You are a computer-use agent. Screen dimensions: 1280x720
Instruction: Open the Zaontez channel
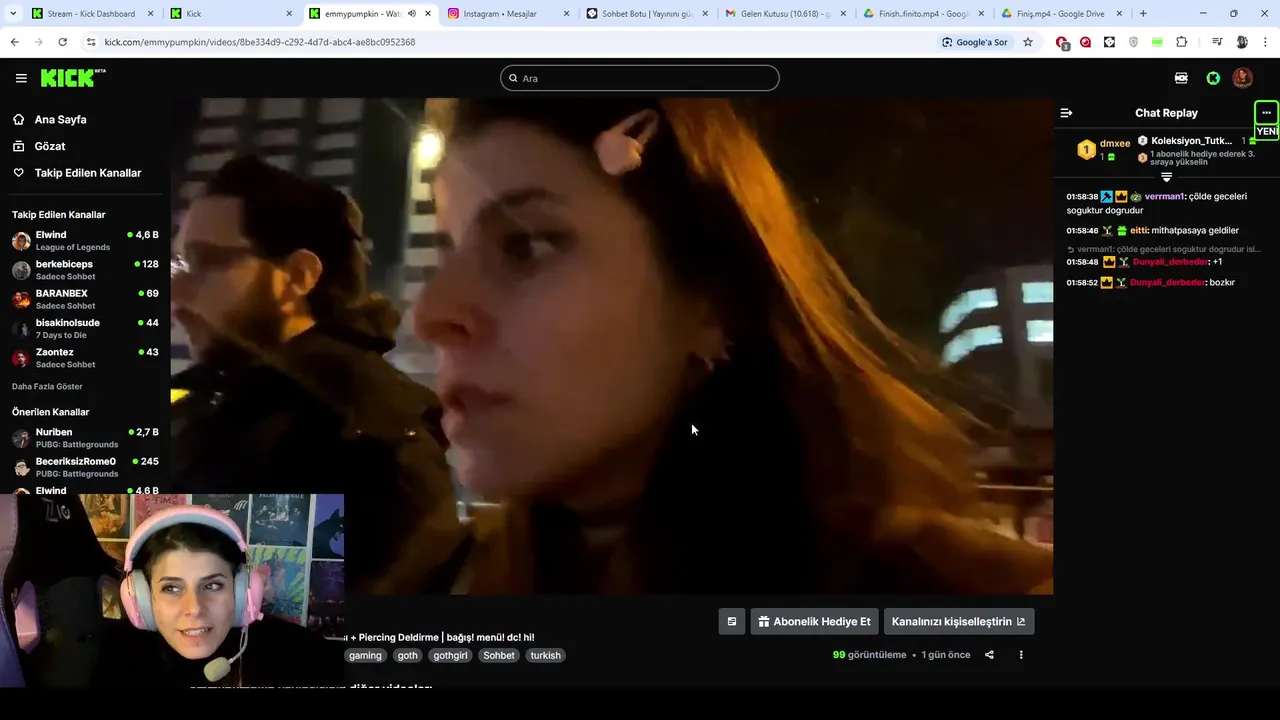pyautogui.click(x=85, y=358)
